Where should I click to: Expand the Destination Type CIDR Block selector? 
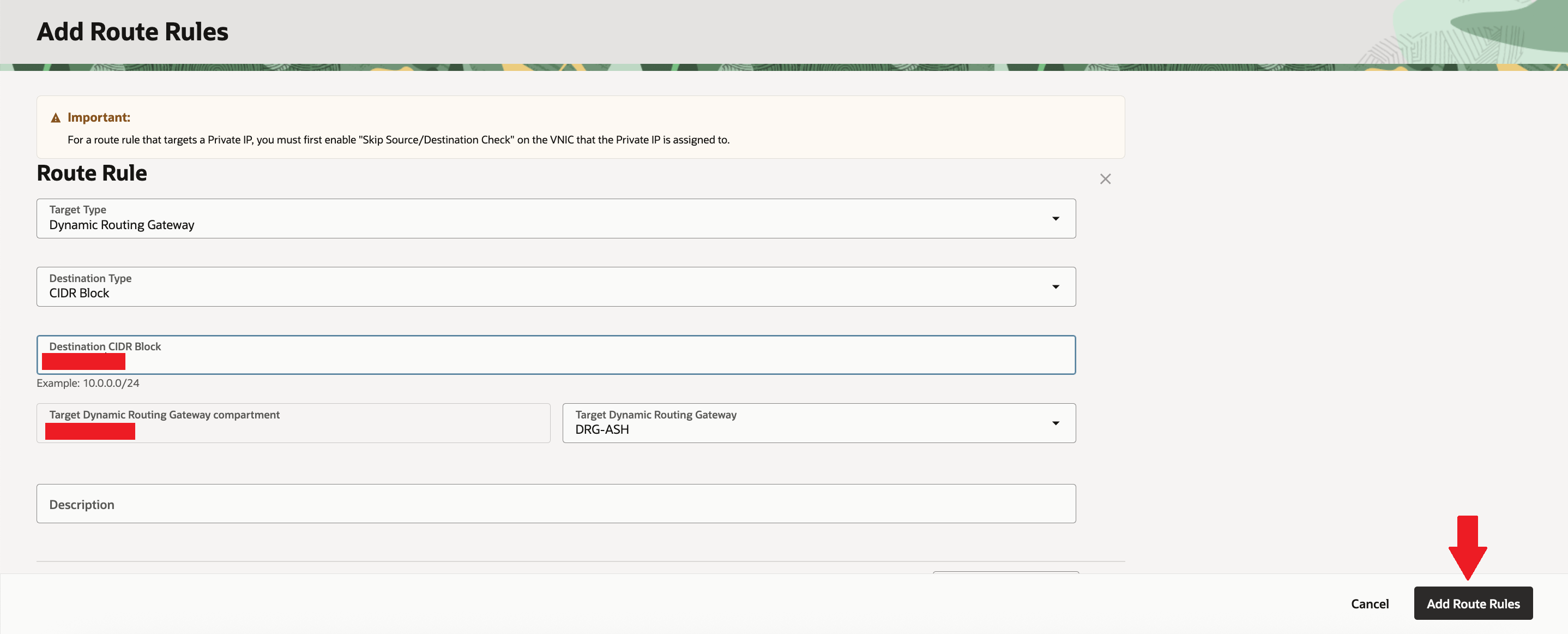click(548, 287)
